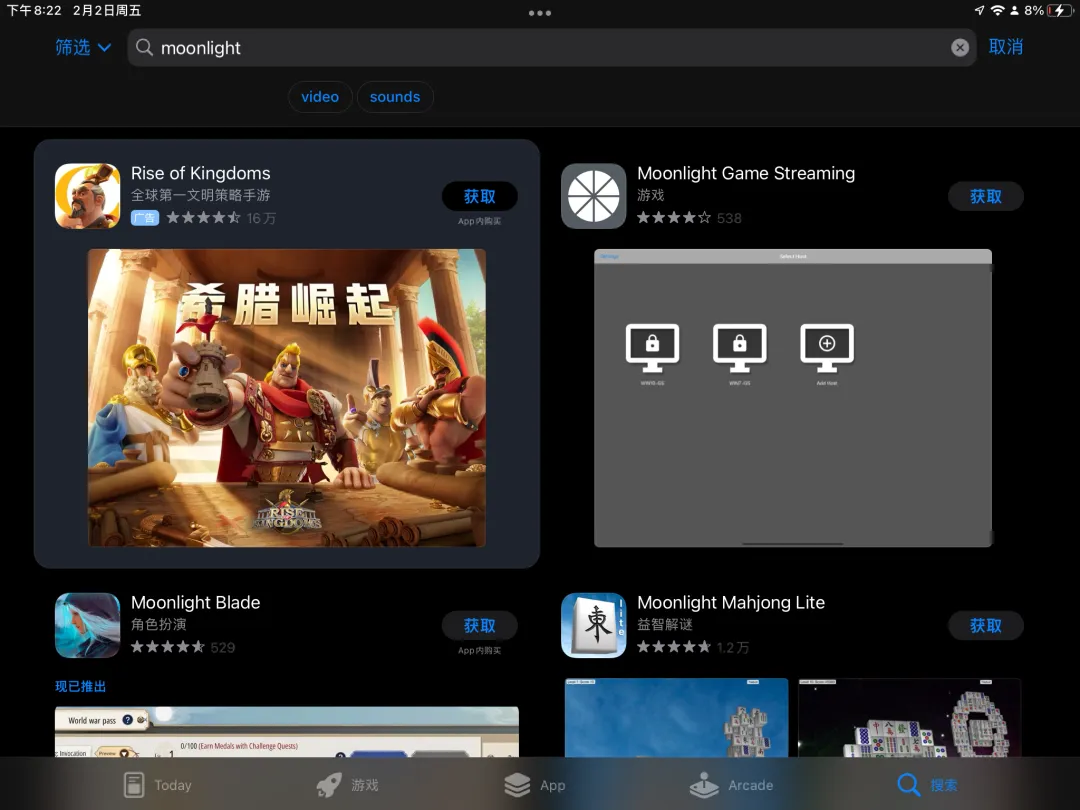This screenshot has width=1080, height=810.
Task: Open the Rise of Kingdoms app icon
Action: tap(87, 196)
